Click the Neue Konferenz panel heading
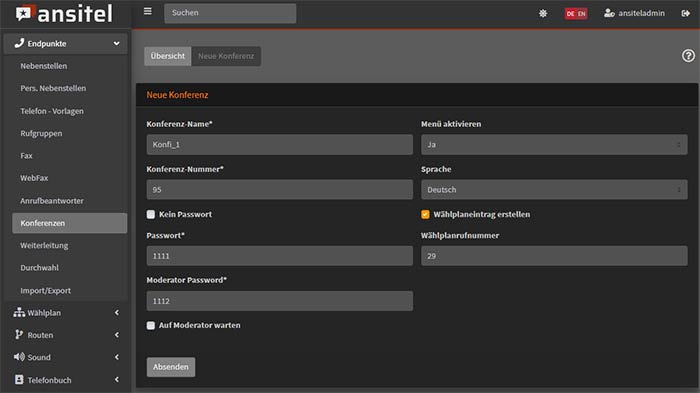The height and width of the screenshot is (393, 700). click(177, 95)
